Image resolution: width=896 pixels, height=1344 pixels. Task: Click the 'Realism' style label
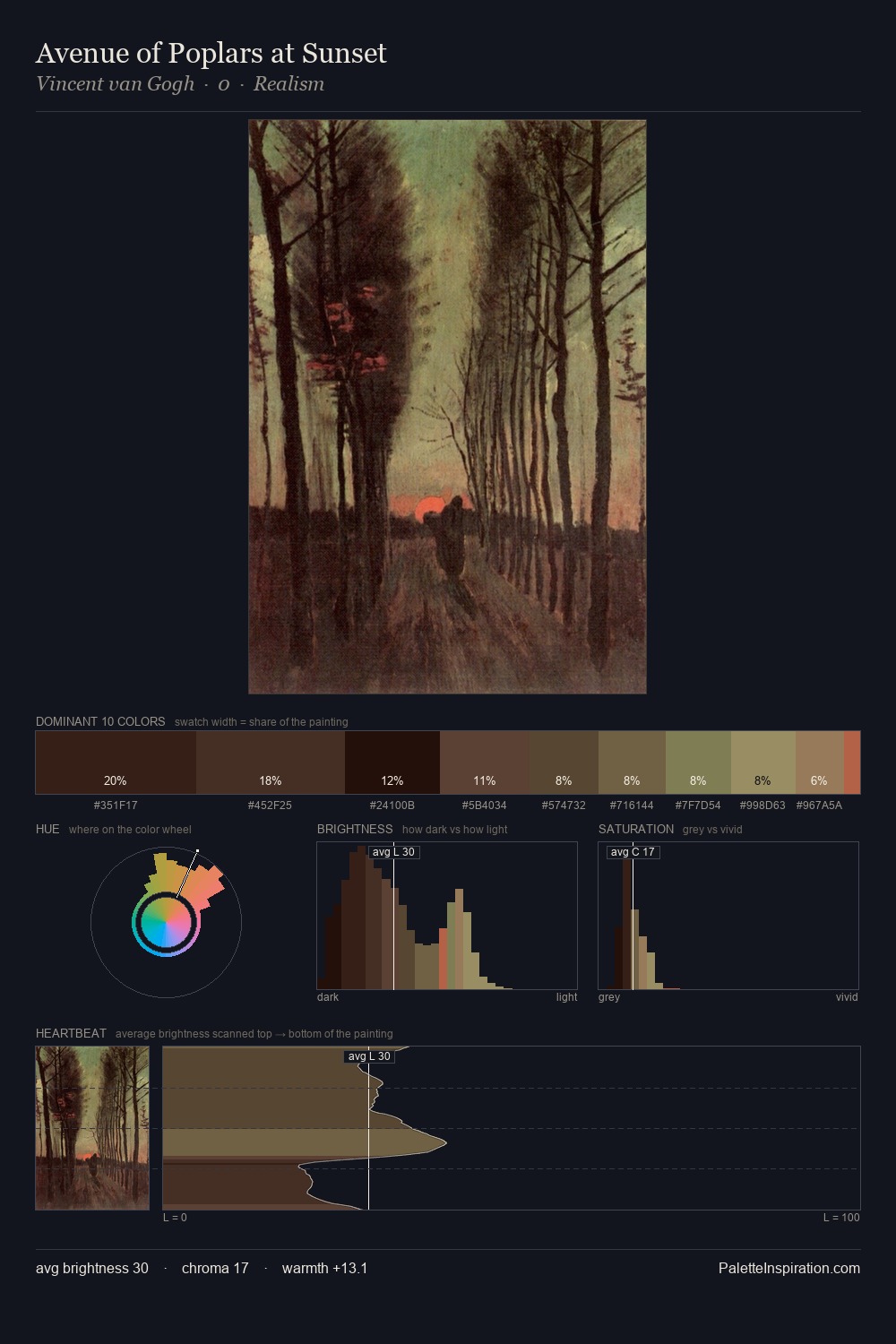click(x=289, y=83)
